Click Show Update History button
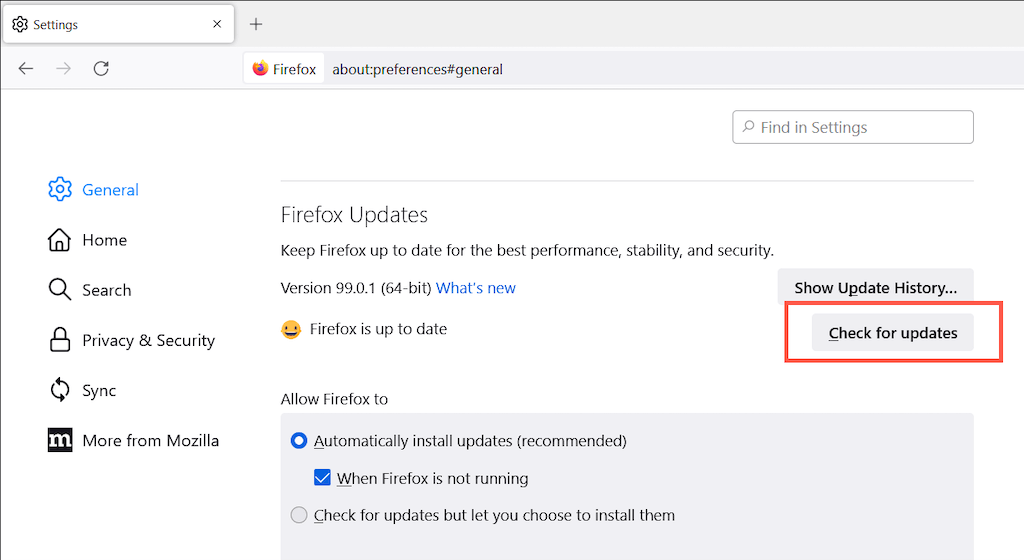 click(x=875, y=288)
